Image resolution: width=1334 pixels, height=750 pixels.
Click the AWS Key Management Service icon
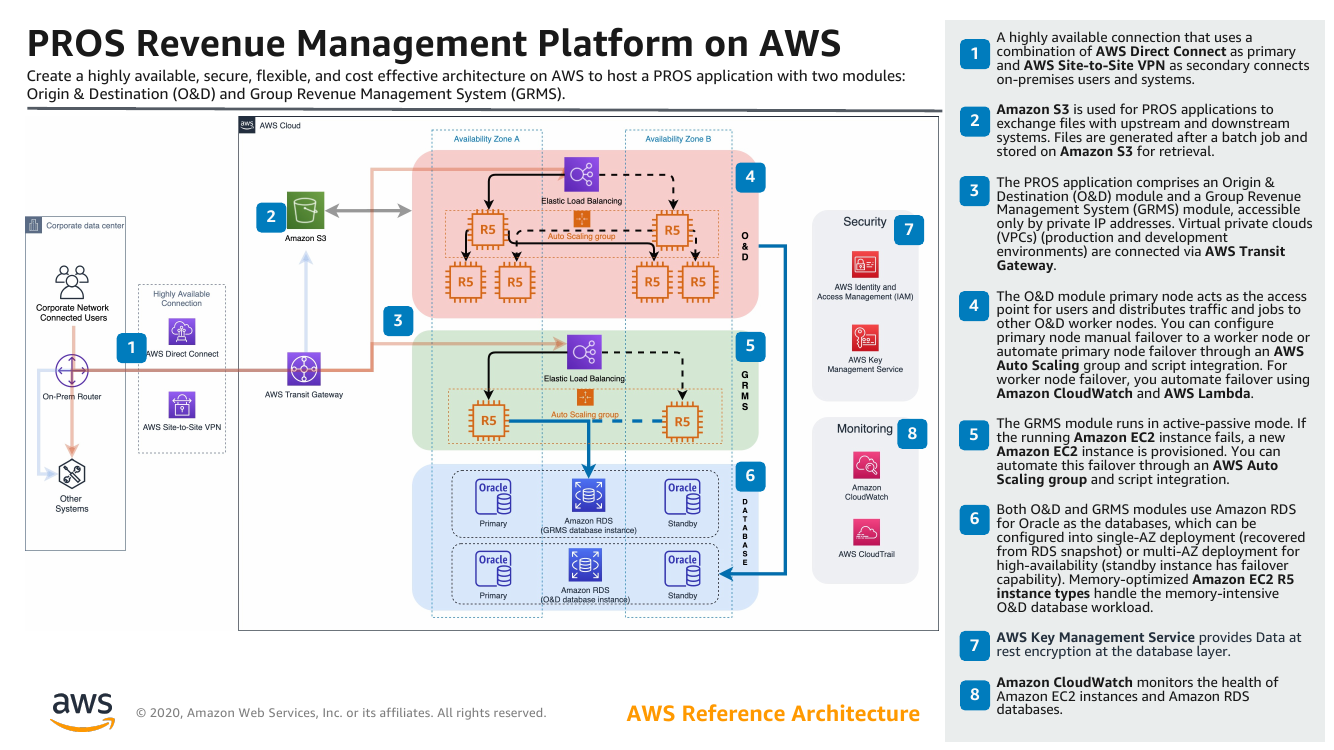(x=865, y=338)
